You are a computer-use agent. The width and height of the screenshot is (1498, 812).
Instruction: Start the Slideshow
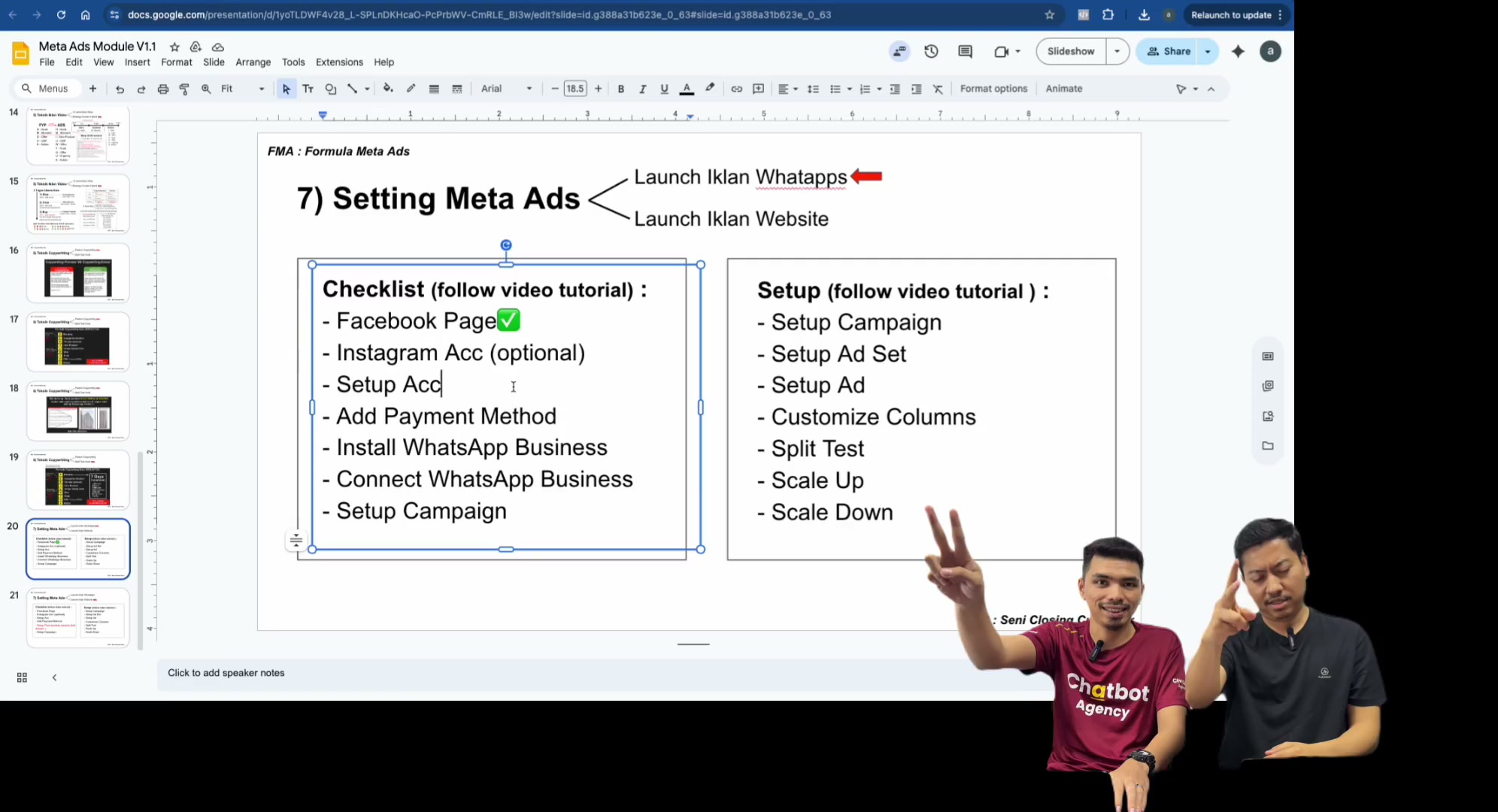coord(1071,51)
